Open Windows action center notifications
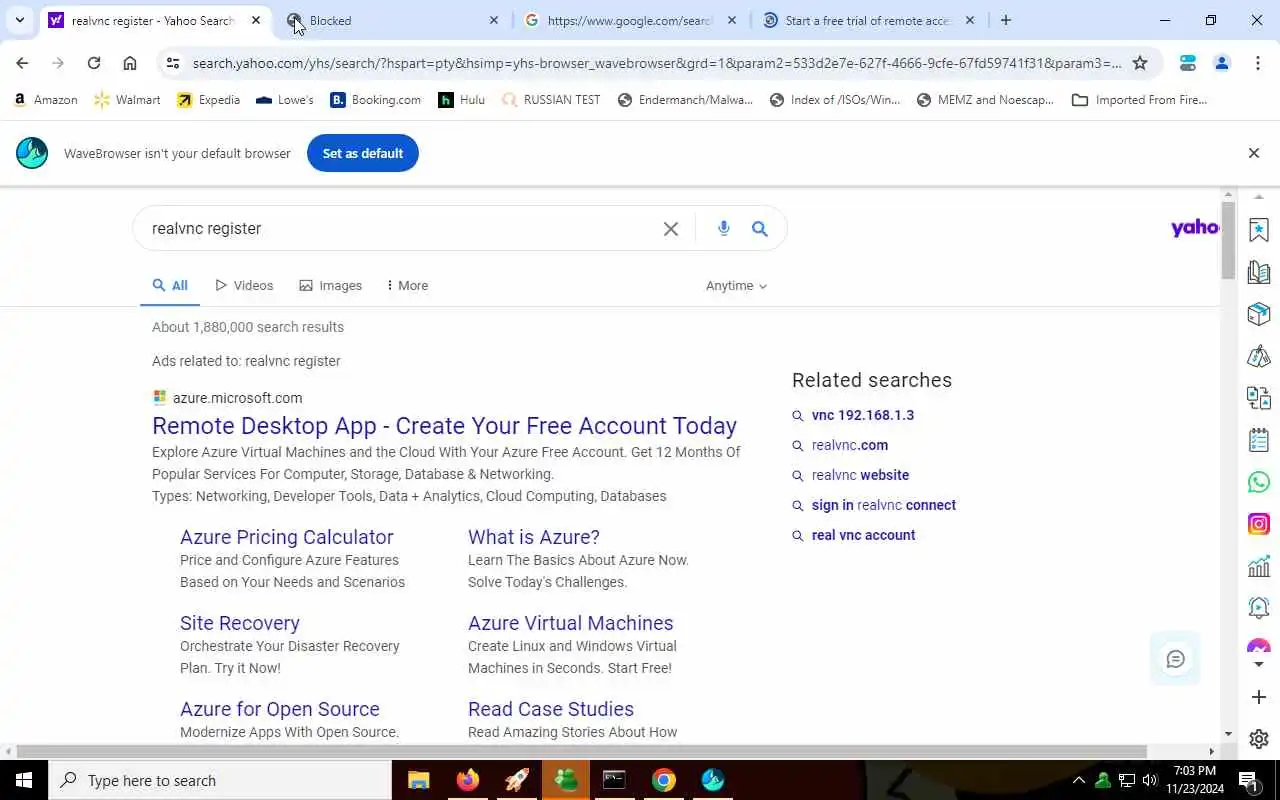 click(x=1247, y=780)
